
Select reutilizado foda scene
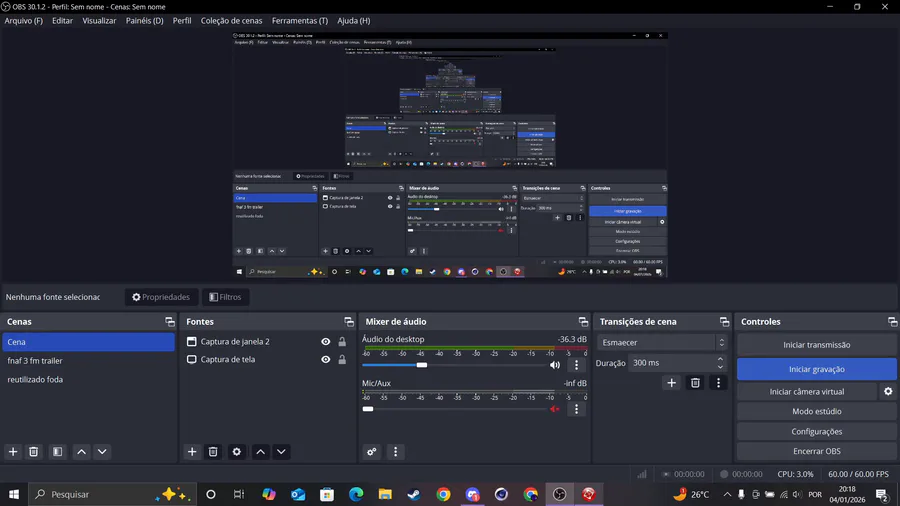coord(88,379)
